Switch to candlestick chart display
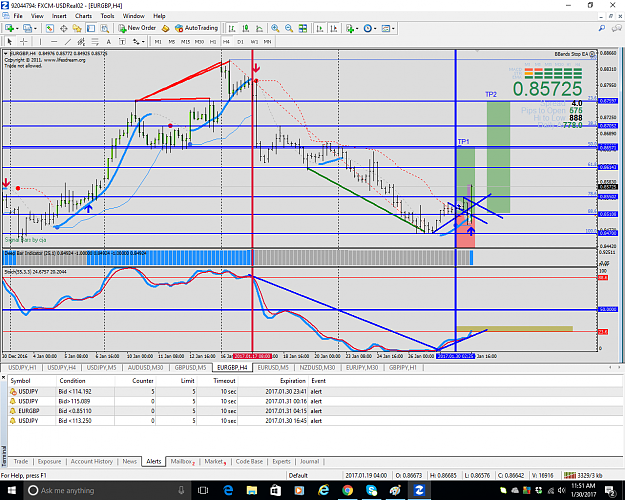Screen dimensions: 625x500 [246, 28]
